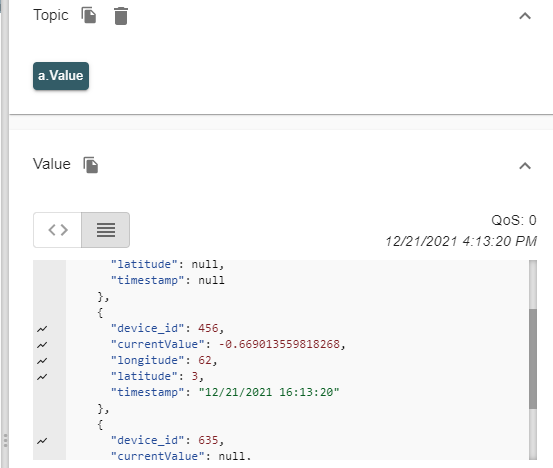This screenshot has height=468, width=553.
Task: Click the QoS: 0 label
Action: (514, 220)
